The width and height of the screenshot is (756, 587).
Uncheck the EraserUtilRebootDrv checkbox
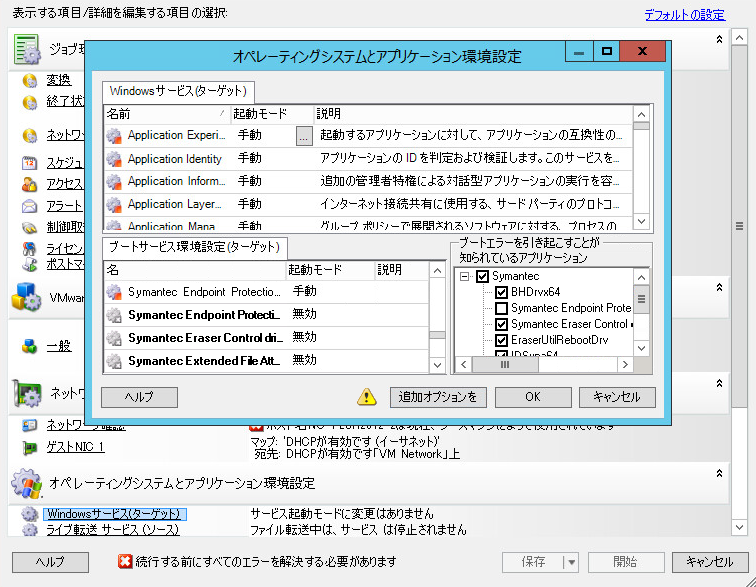point(501,340)
